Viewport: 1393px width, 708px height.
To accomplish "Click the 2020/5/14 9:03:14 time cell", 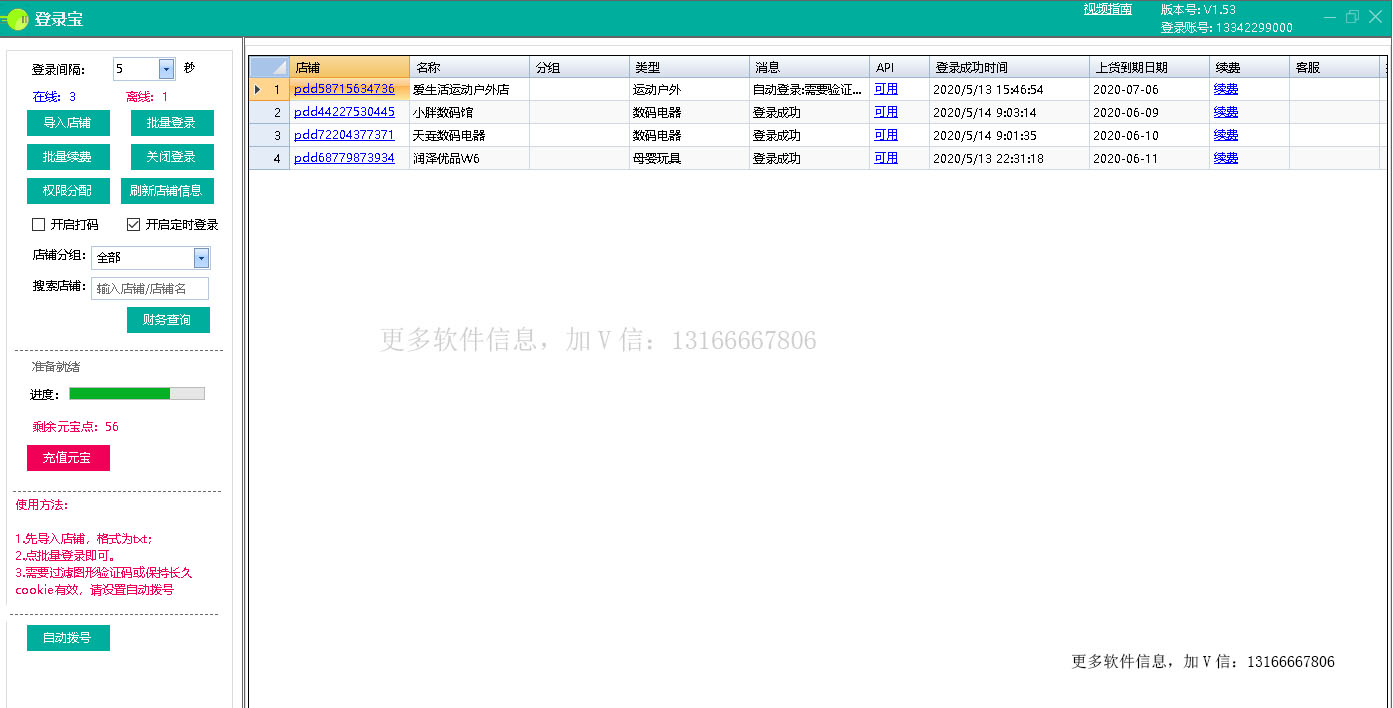I will point(1009,112).
